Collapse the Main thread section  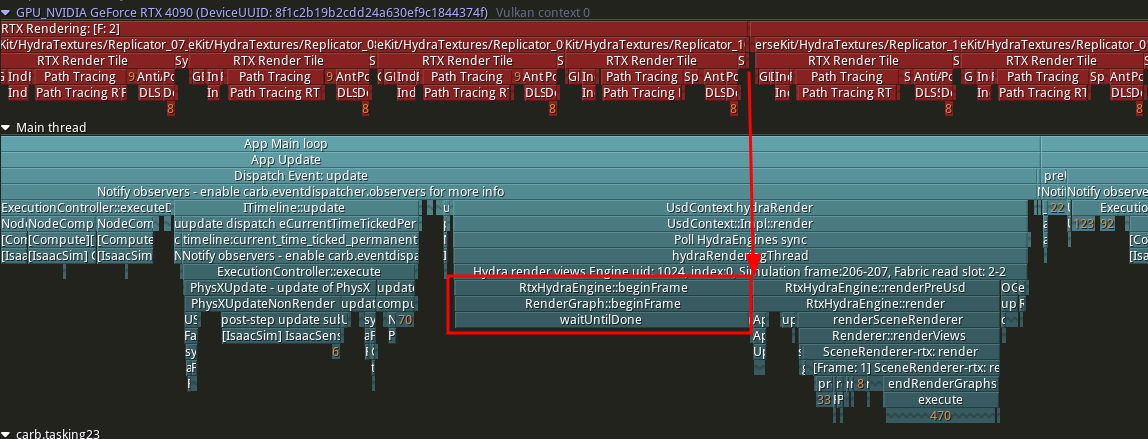coord(7,128)
